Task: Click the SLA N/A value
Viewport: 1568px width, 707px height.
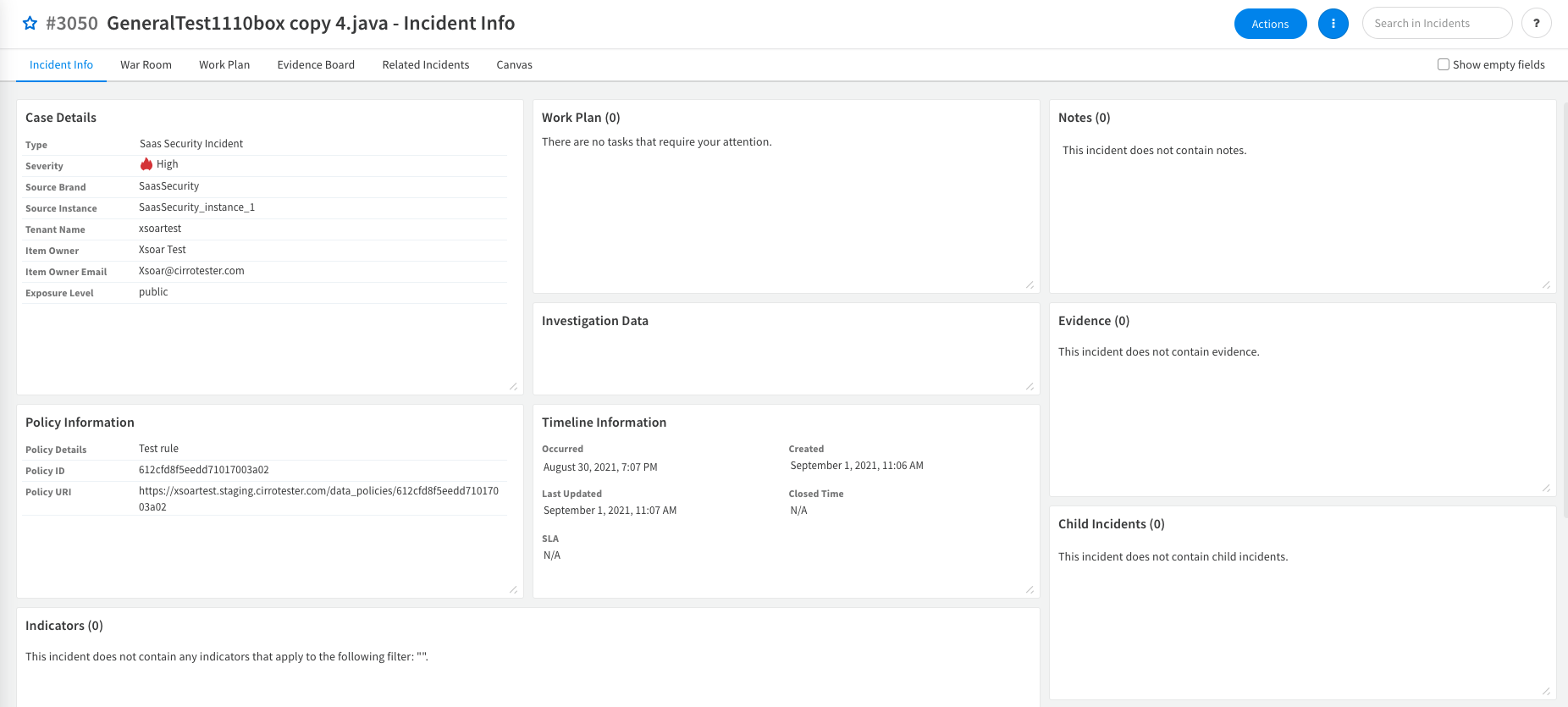Action: point(552,555)
